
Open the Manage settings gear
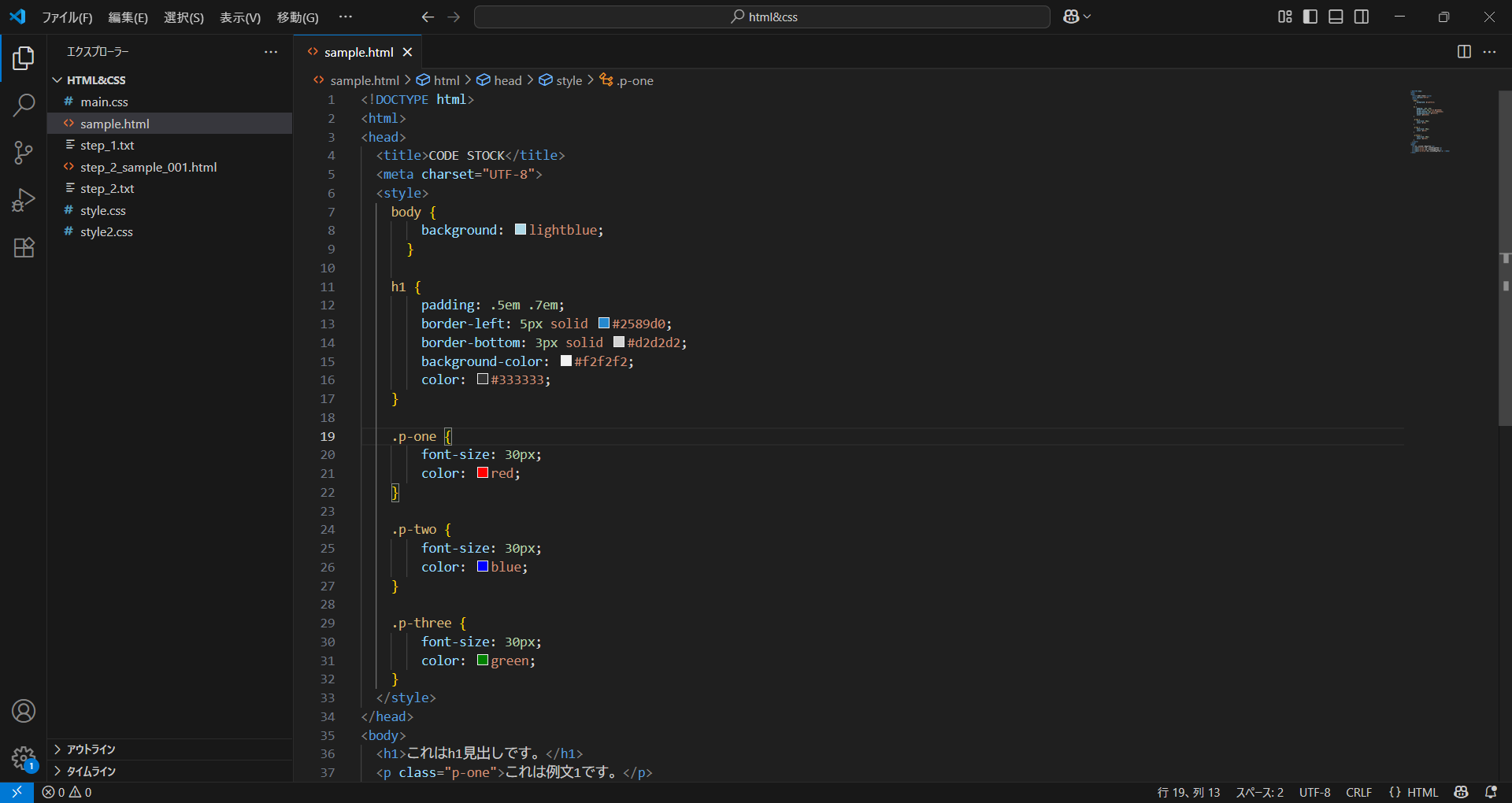[24, 758]
